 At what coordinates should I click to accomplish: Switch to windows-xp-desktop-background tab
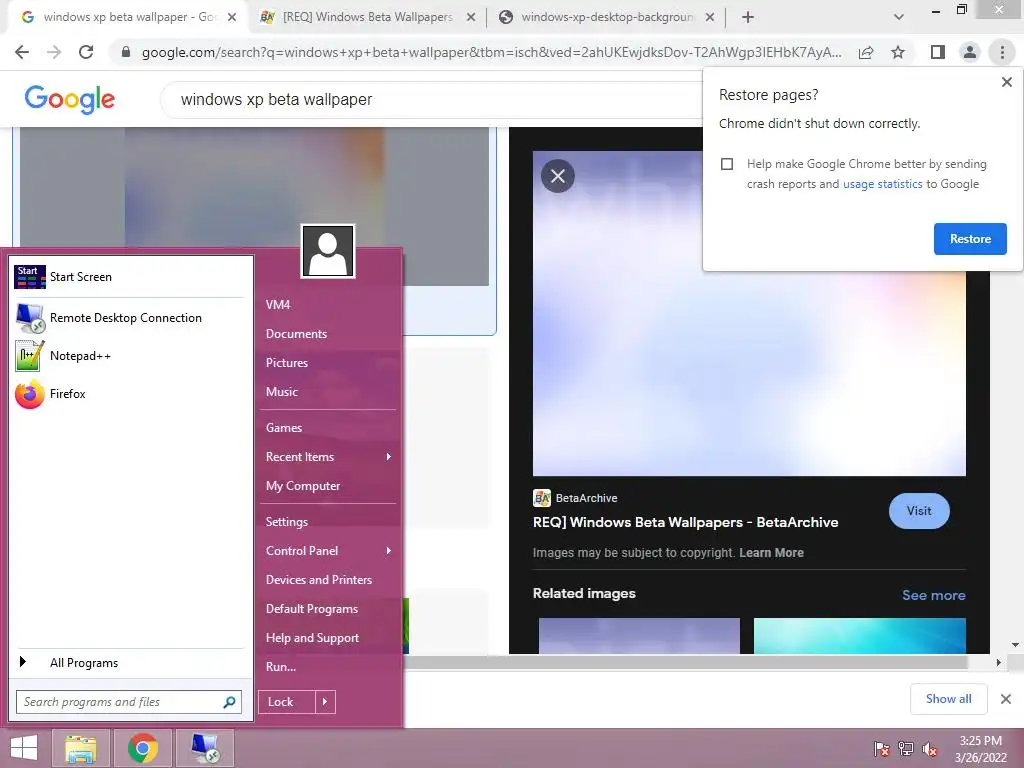point(606,17)
